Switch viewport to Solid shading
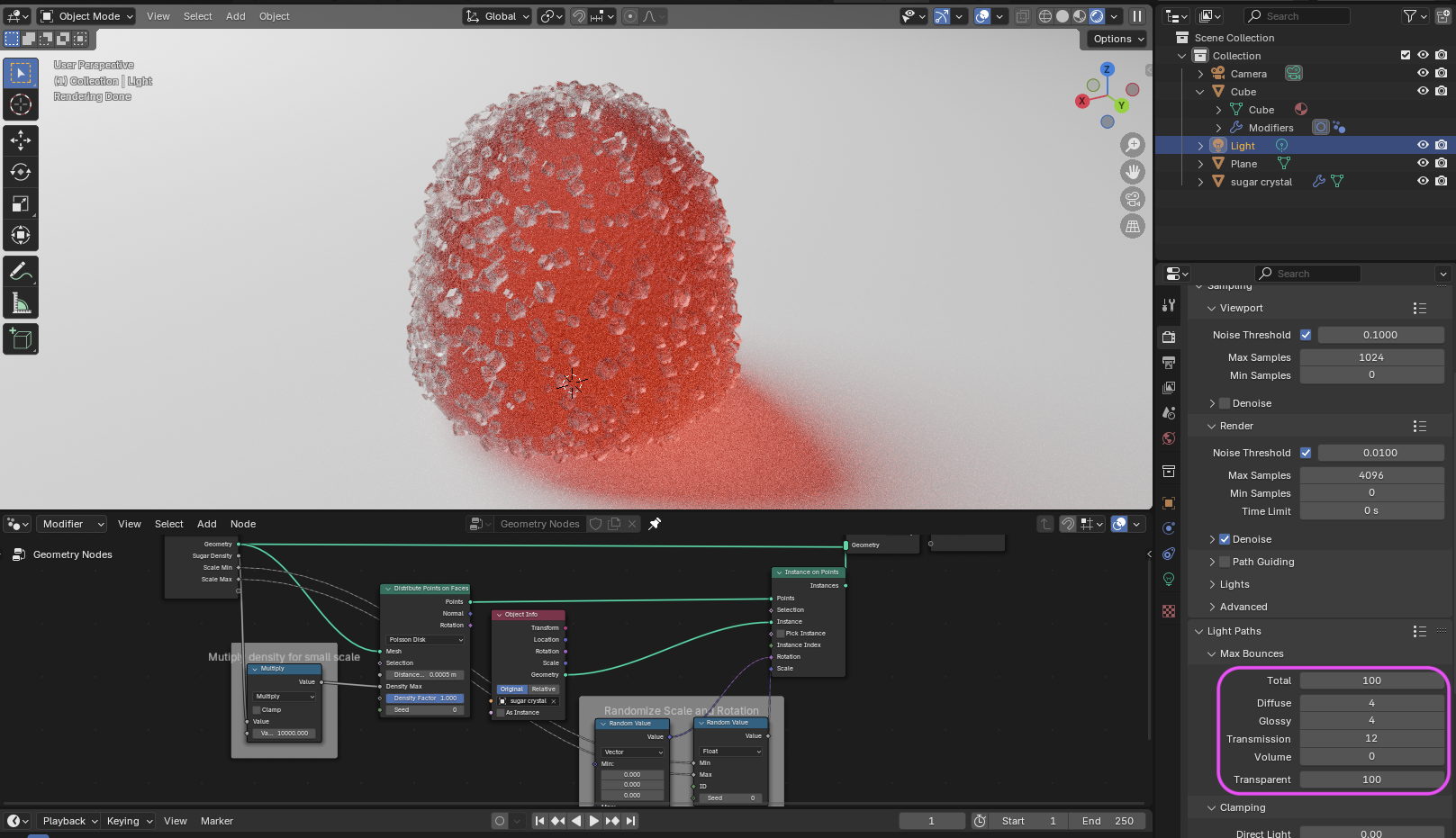 click(1063, 16)
